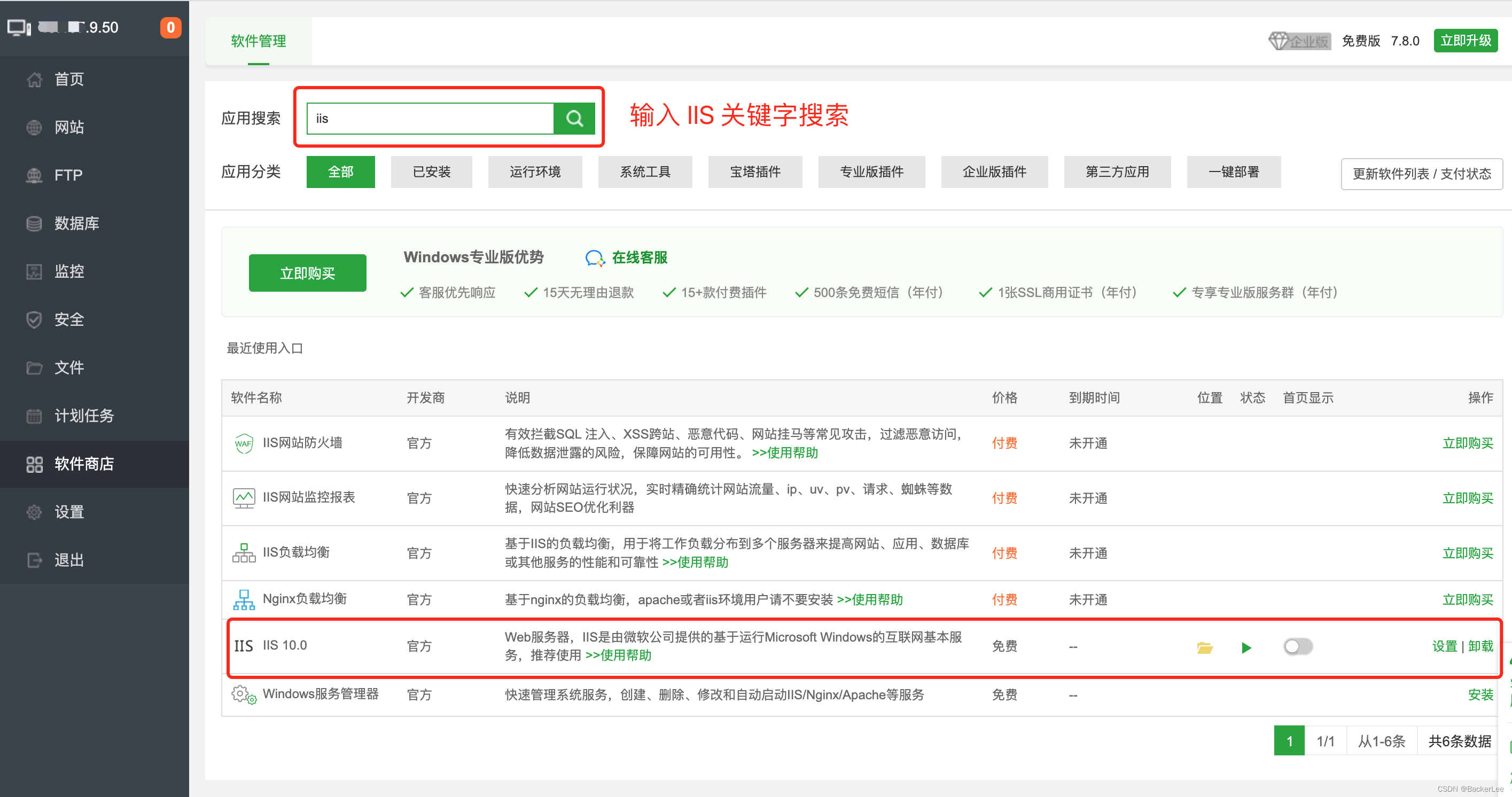This screenshot has height=797, width=1512.
Task: Click the 软件名称 column header
Action: (x=256, y=398)
